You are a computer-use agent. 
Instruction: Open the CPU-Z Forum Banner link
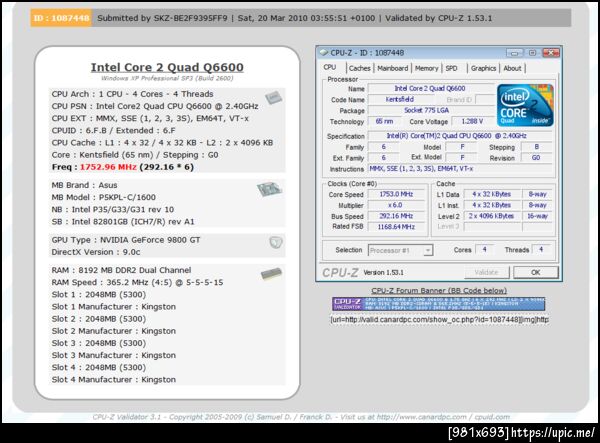[x=439, y=290]
